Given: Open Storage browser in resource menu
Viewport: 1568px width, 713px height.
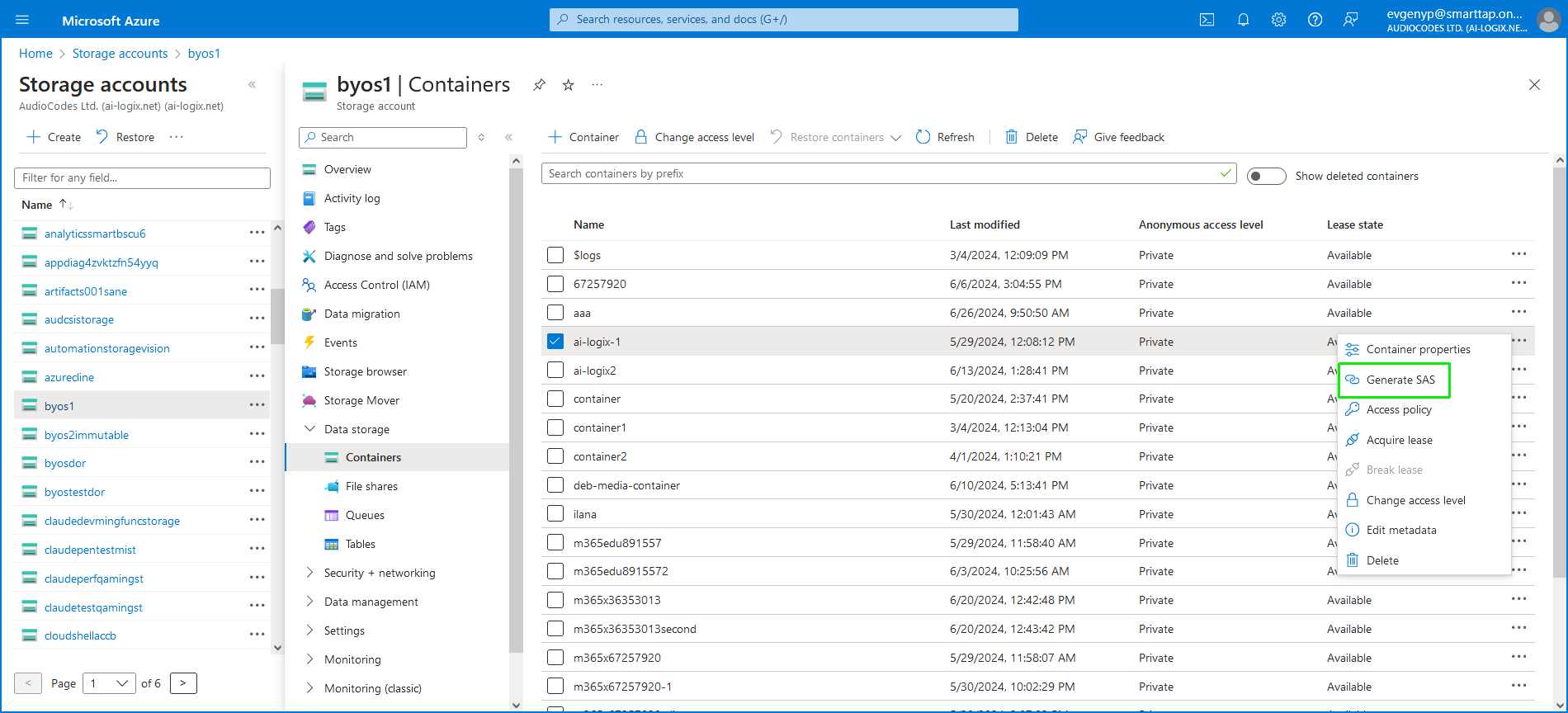Looking at the screenshot, I should [x=366, y=371].
